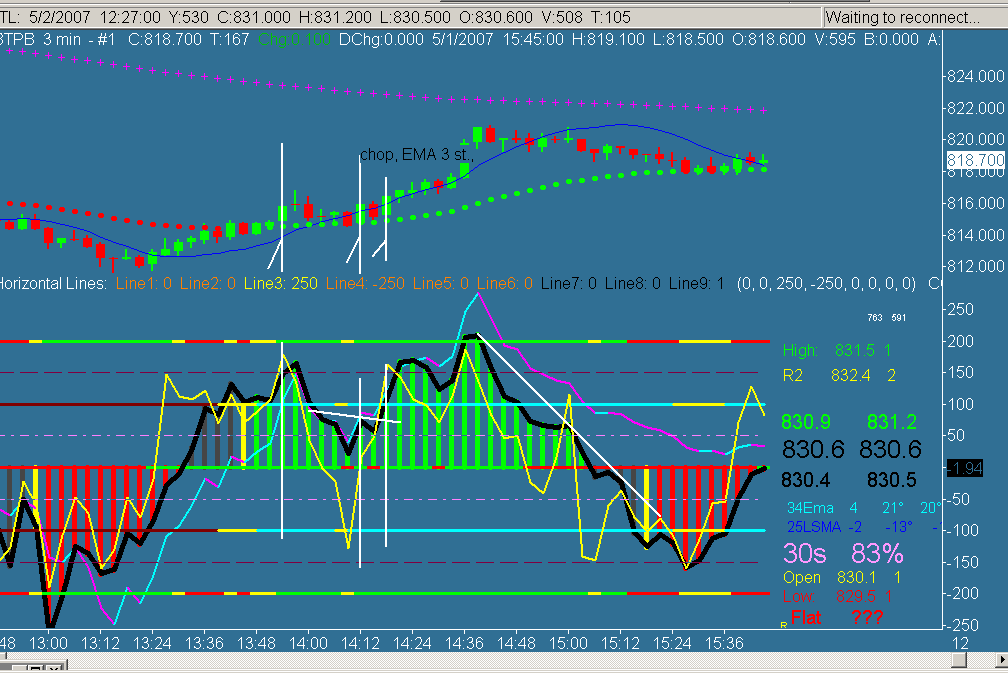Screen dimensions: 1008x673
Task: Click the Line3: 250 label
Action: 280,283
